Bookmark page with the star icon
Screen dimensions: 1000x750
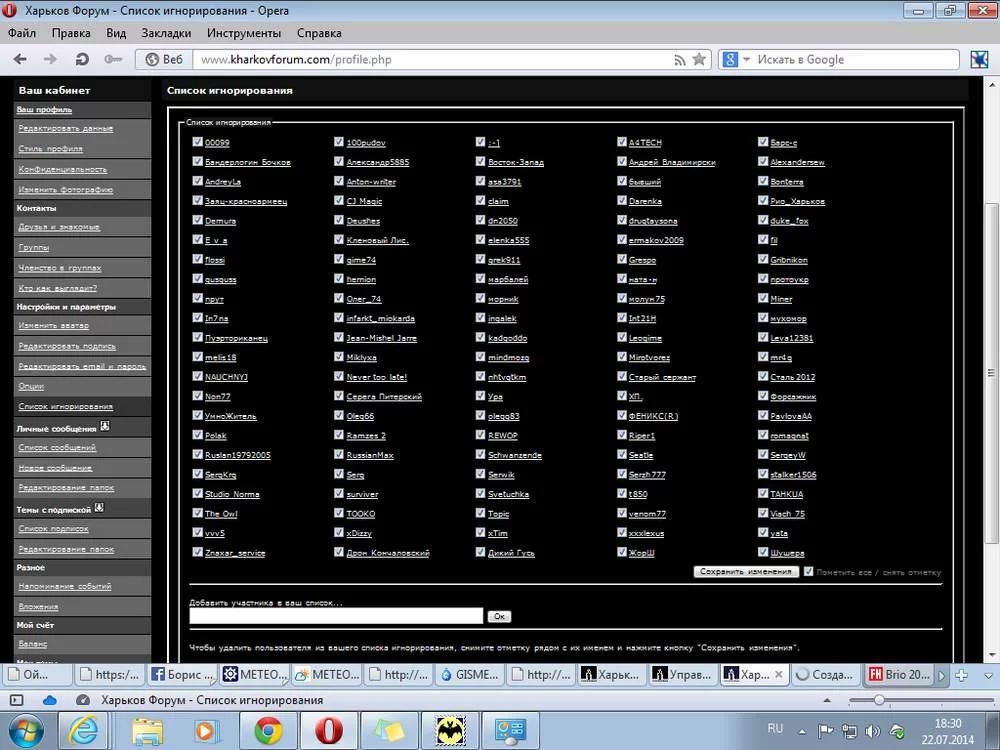[699, 60]
